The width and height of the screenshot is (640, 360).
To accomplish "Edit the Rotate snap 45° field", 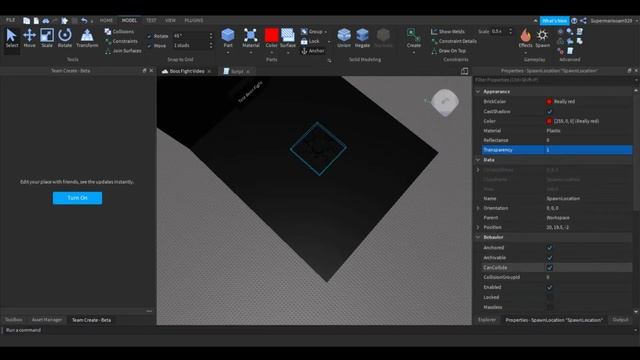I will point(190,36).
